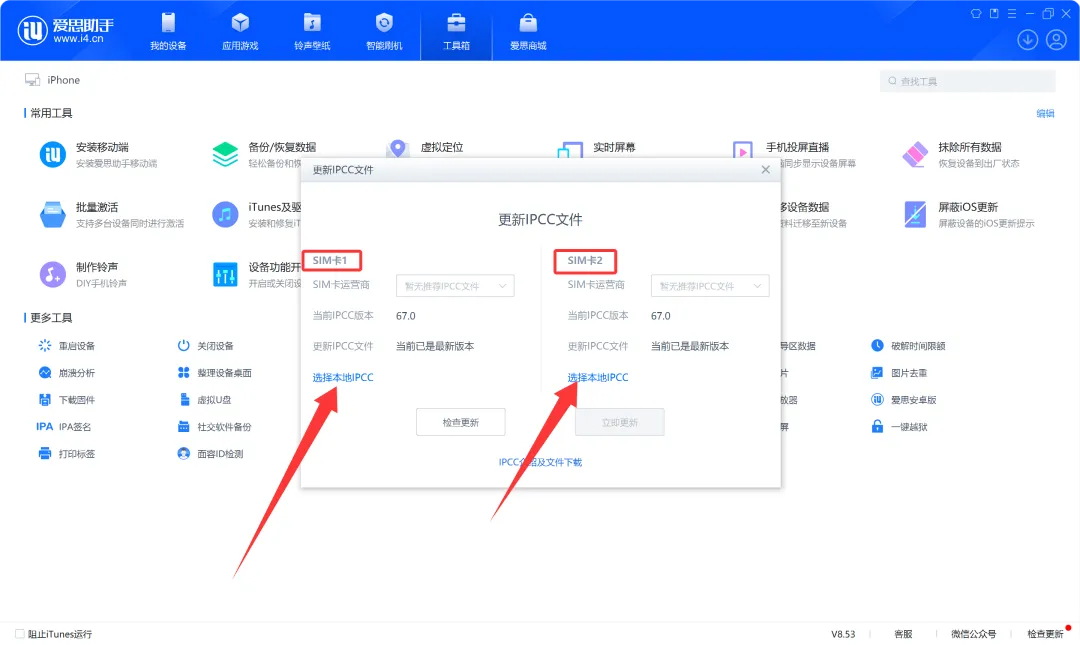Open the IPCC介绍及文件下载 link

pyautogui.click(x=541, y=462)
